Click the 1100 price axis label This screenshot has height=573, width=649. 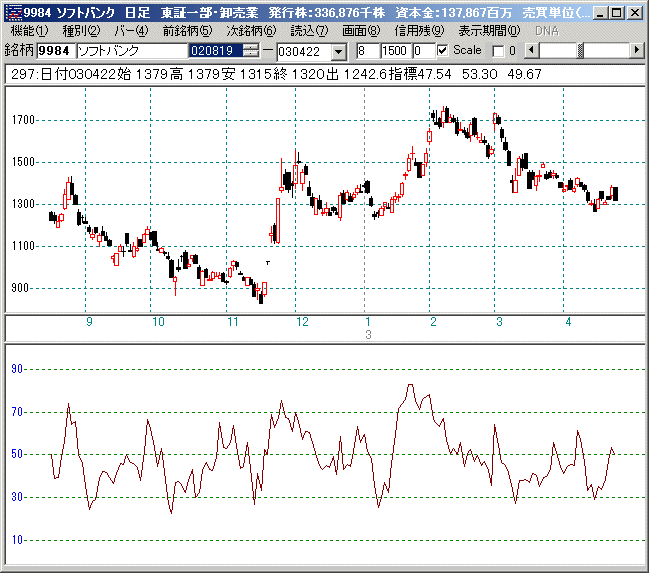tap(23, 246)
